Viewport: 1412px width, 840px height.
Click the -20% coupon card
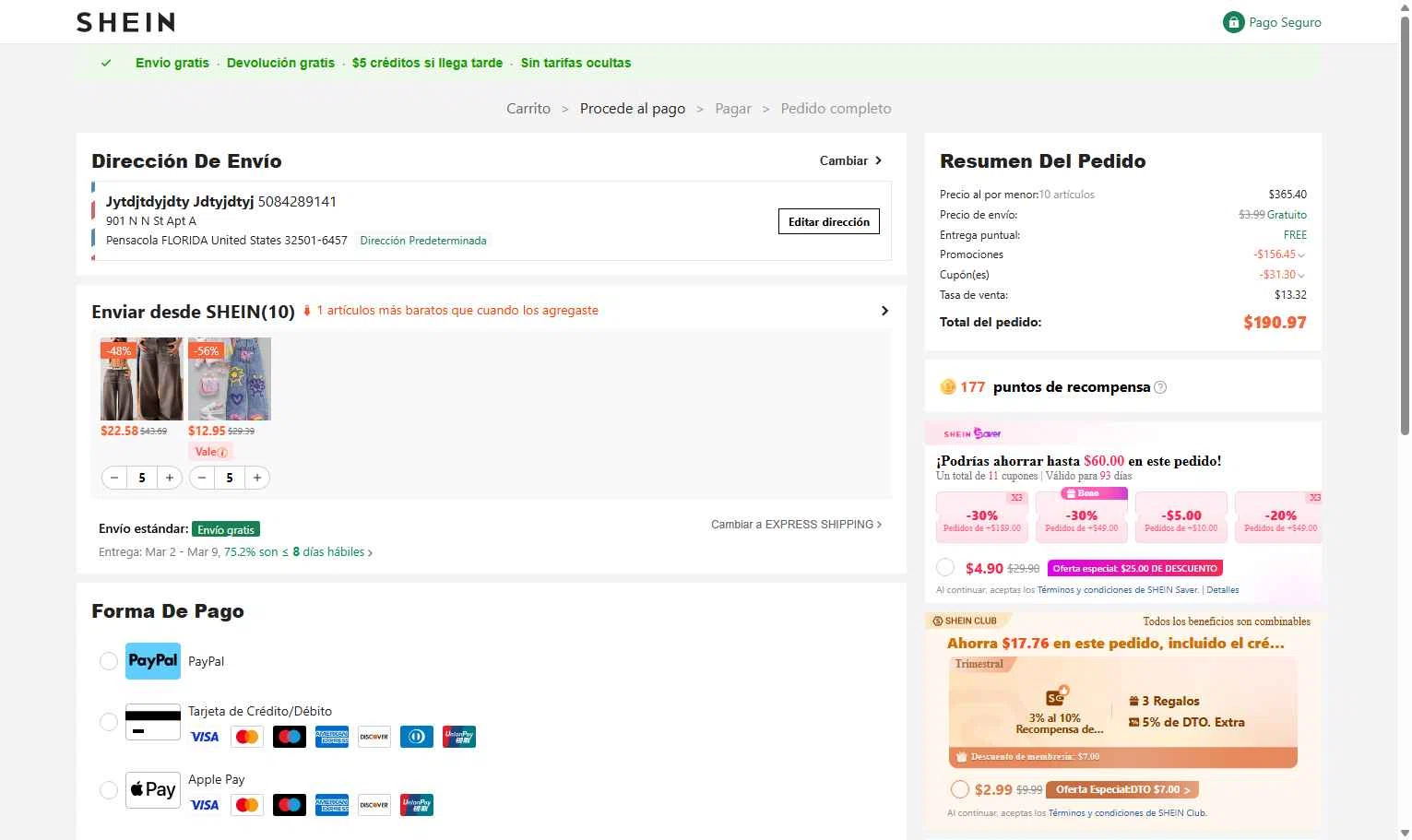(x=1278, y=517)
